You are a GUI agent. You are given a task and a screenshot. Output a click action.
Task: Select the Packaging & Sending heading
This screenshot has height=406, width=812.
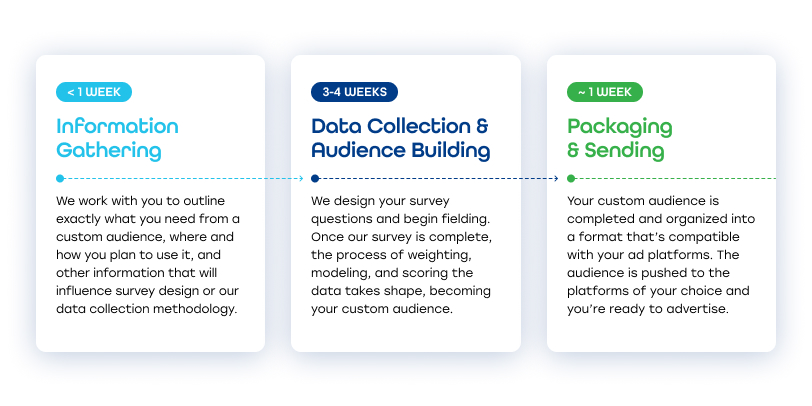click(620, 138)
